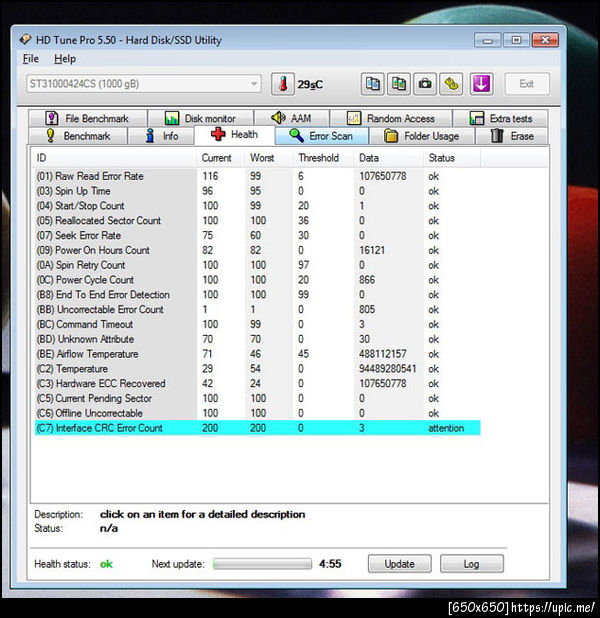The height and width of the screenshot is (618, 600).
Task: Click the copy screenshot to clipboard icon
Action: pyautogui.click(x=399, y=84)
